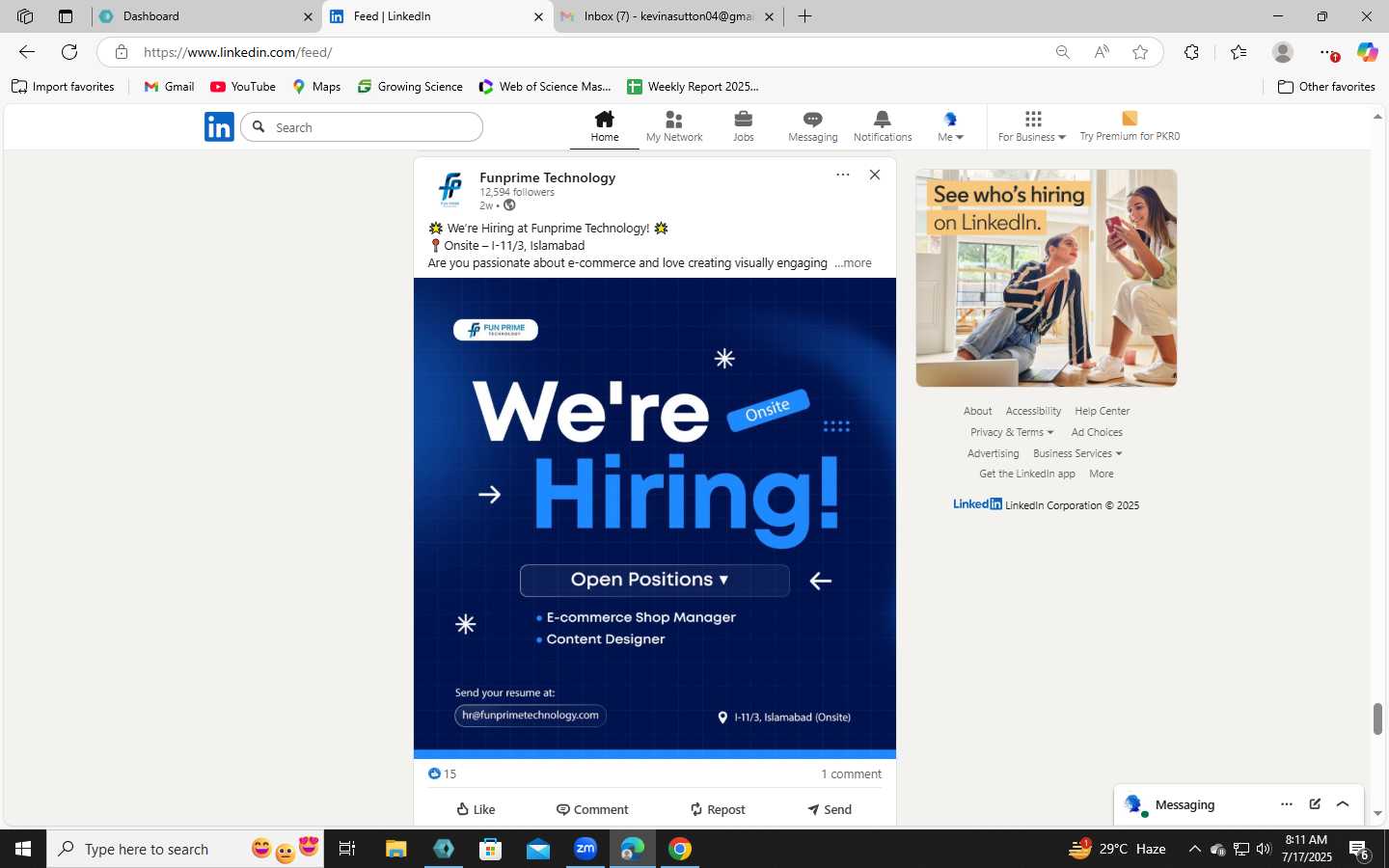The image size is (1389, 868).
Task: Open the Help Center footer link
Action: pos(1102,411)
